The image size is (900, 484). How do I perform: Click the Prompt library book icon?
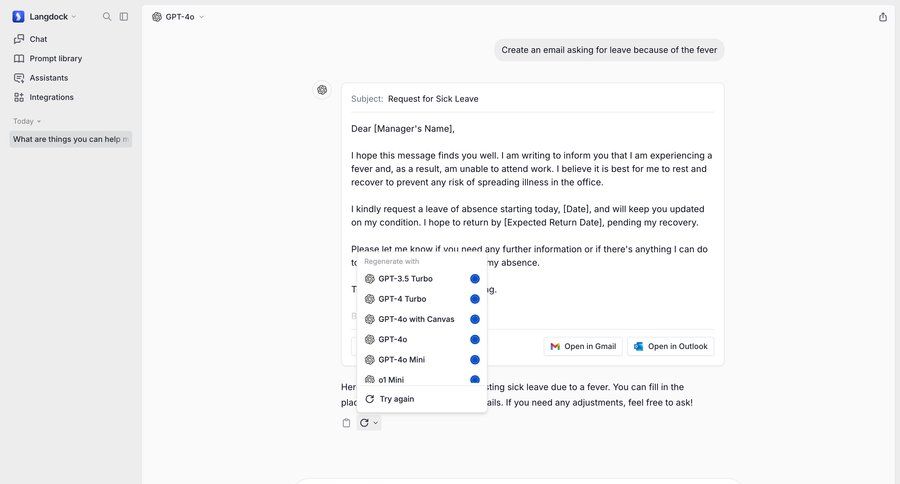[x=19, y=59]
